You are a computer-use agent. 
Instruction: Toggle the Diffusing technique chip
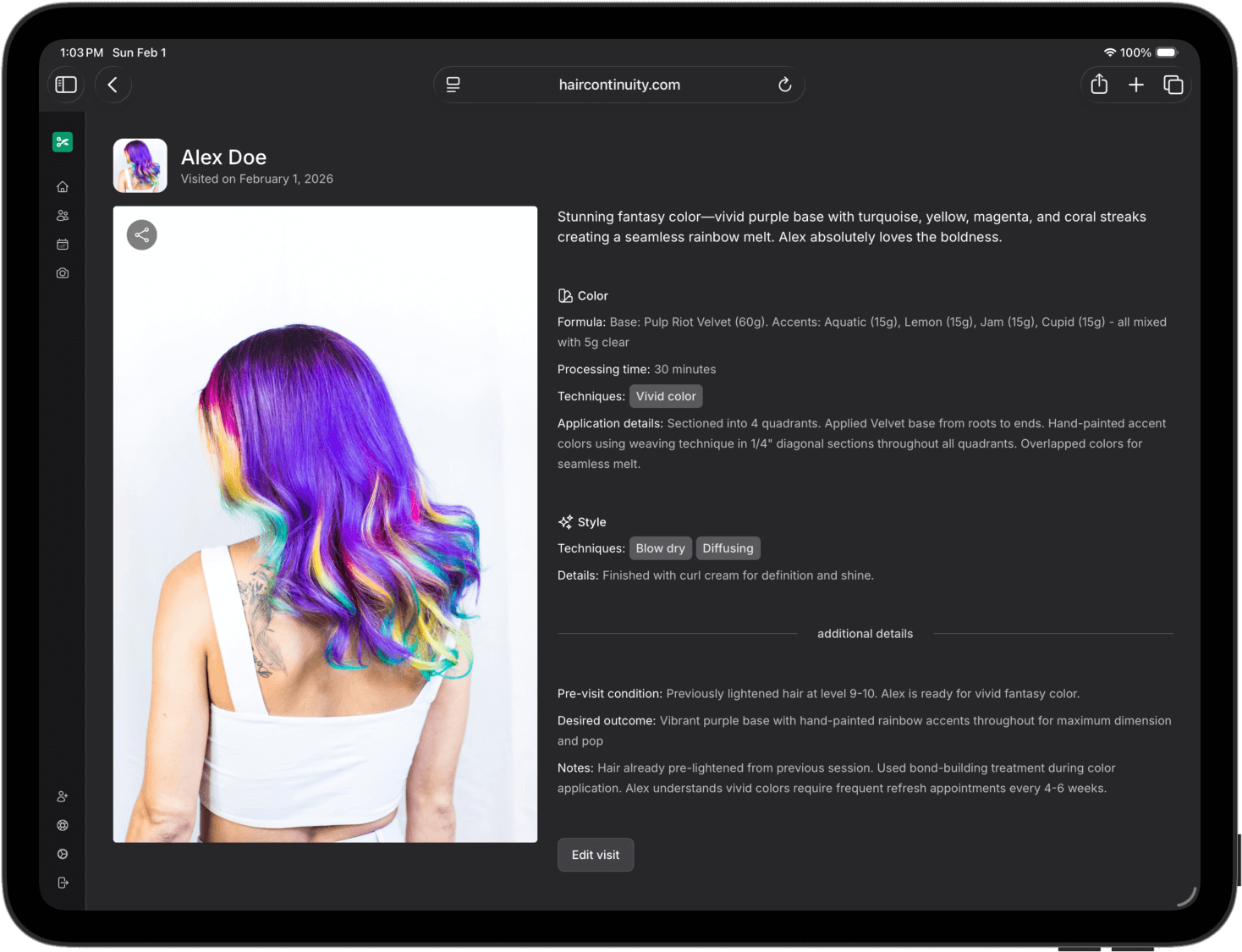pos(728,548)
